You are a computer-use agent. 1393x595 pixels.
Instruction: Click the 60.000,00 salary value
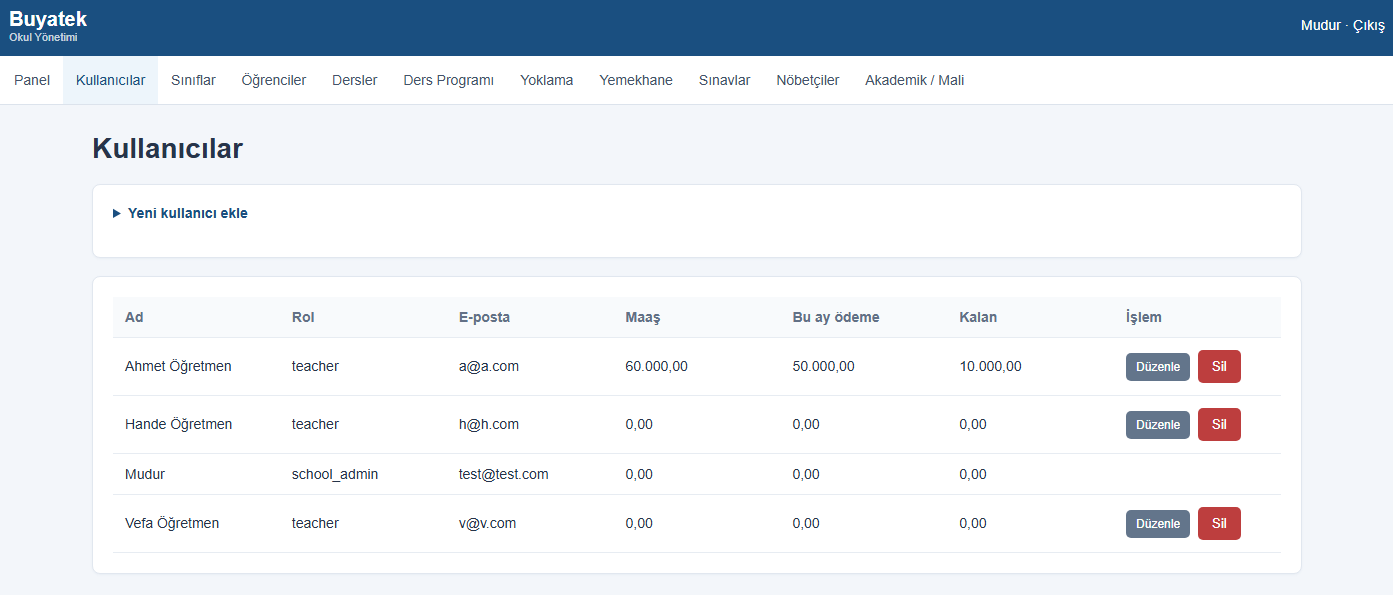point(657,366)
